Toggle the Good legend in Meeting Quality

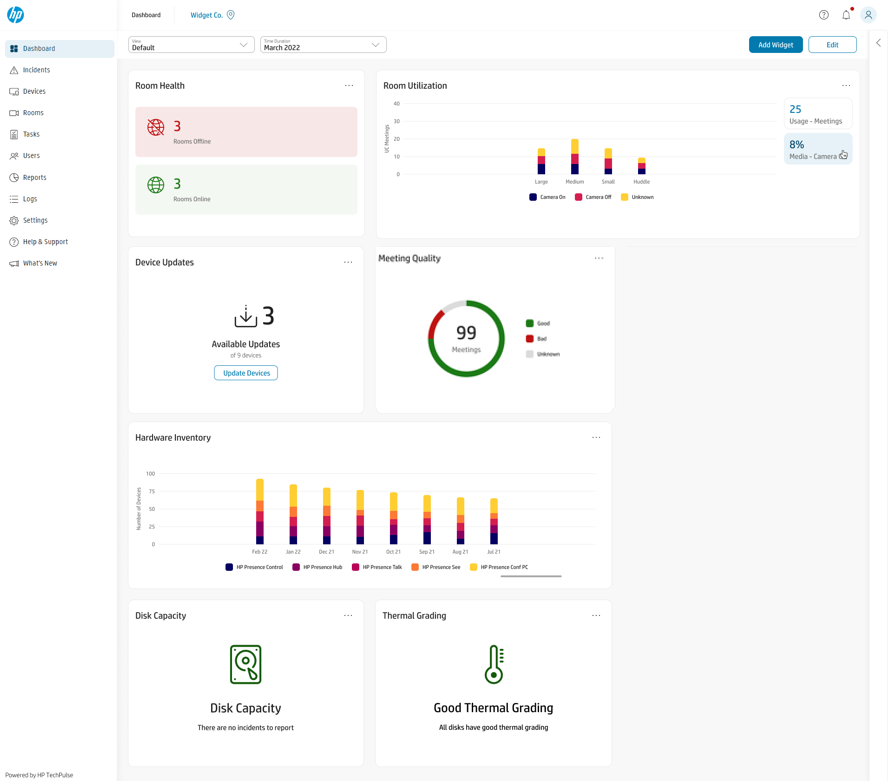pyautogui.click(x=538, y=323)
